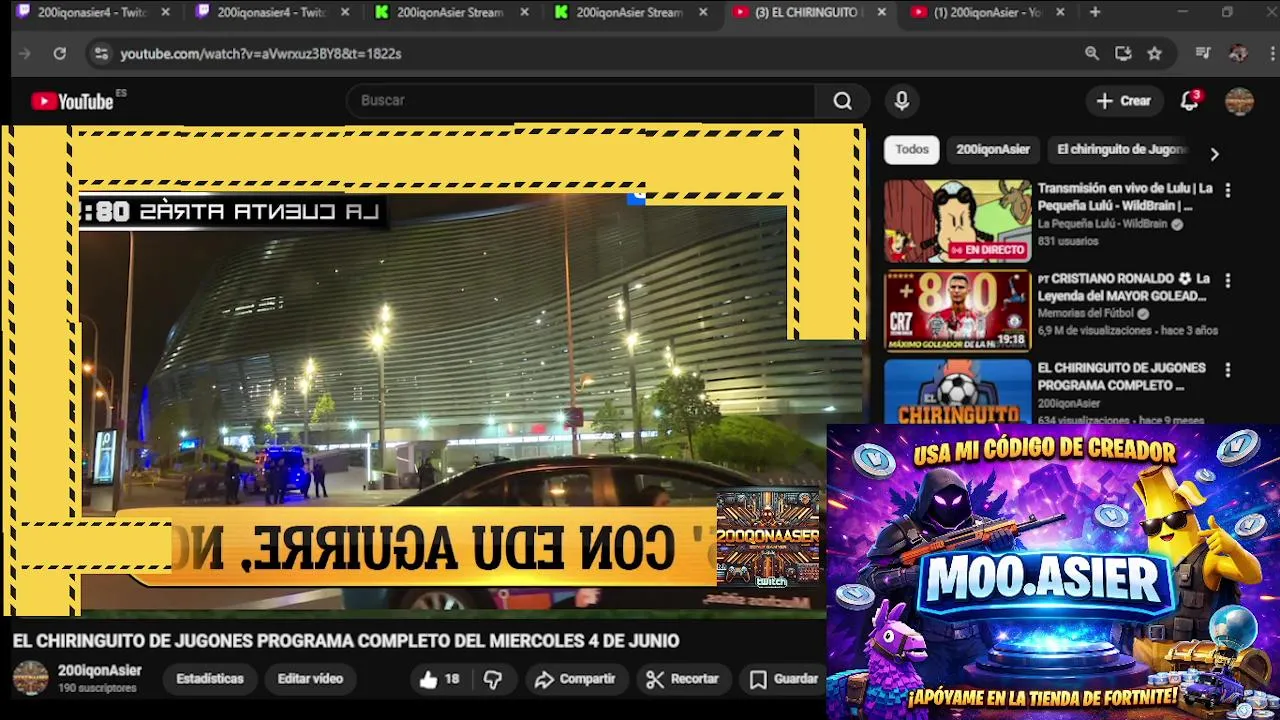The image size is (1280, 720).
Task: Like the video with thumbs up
Action: [x=439, y=679]
